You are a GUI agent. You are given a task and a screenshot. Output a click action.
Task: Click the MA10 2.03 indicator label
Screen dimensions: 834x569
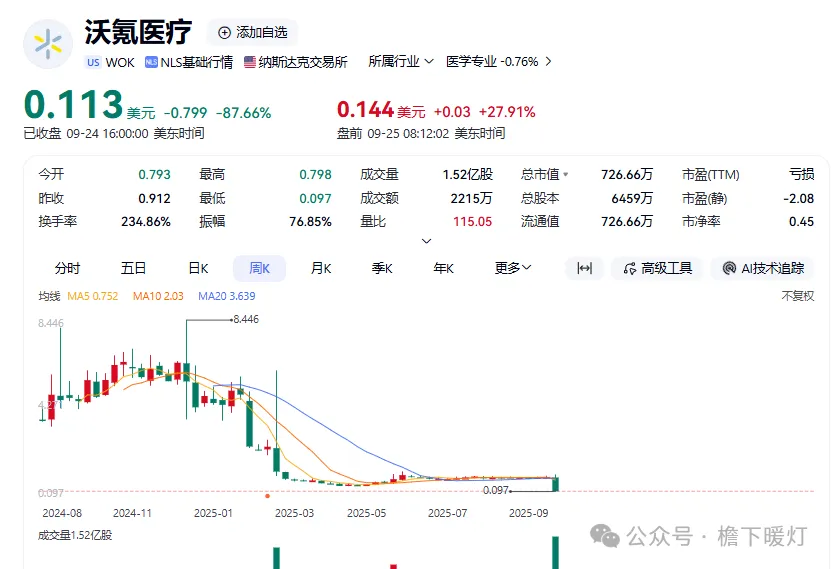158,296
